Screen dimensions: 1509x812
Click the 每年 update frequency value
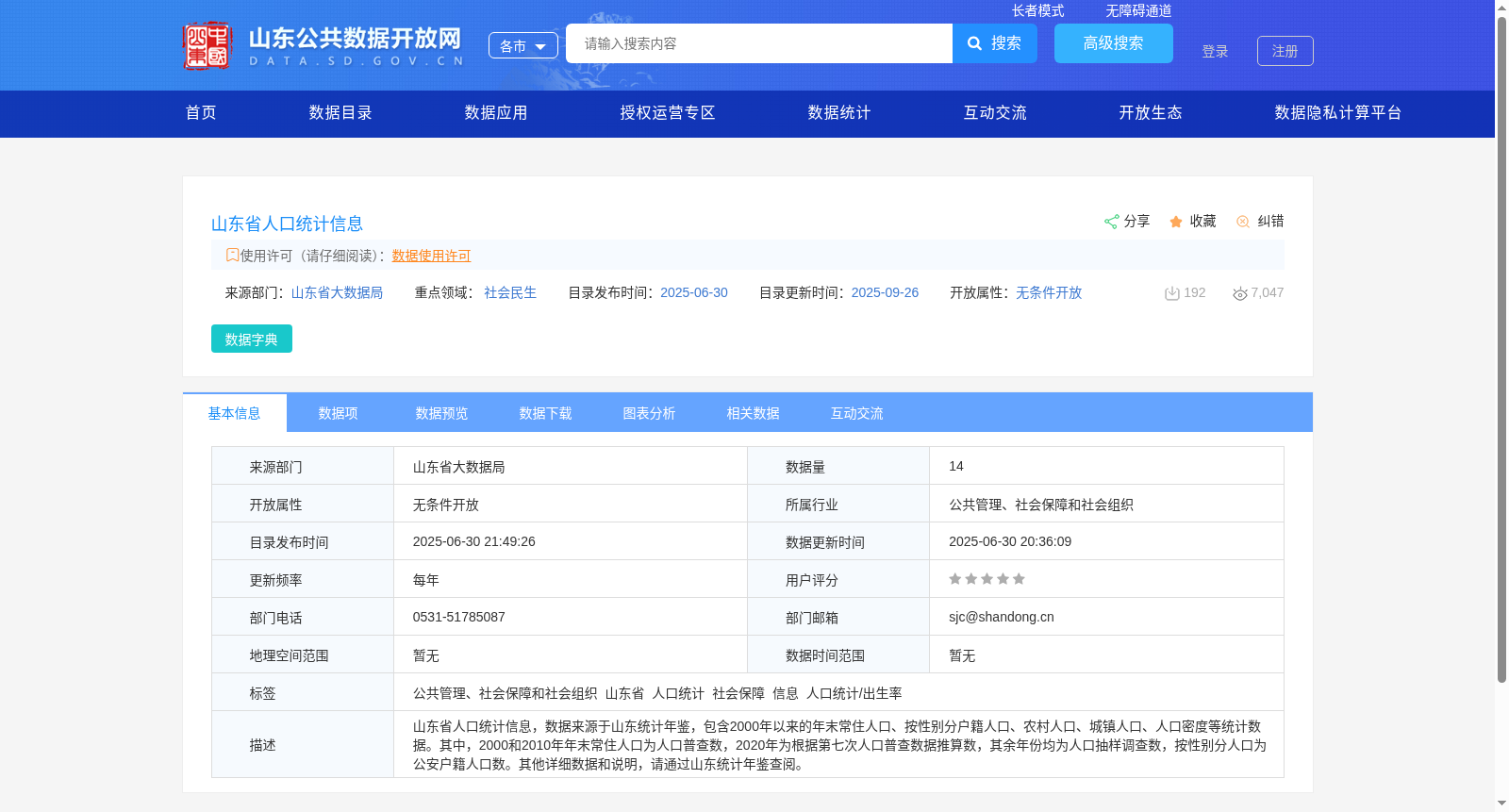click(x=426, y=580)
